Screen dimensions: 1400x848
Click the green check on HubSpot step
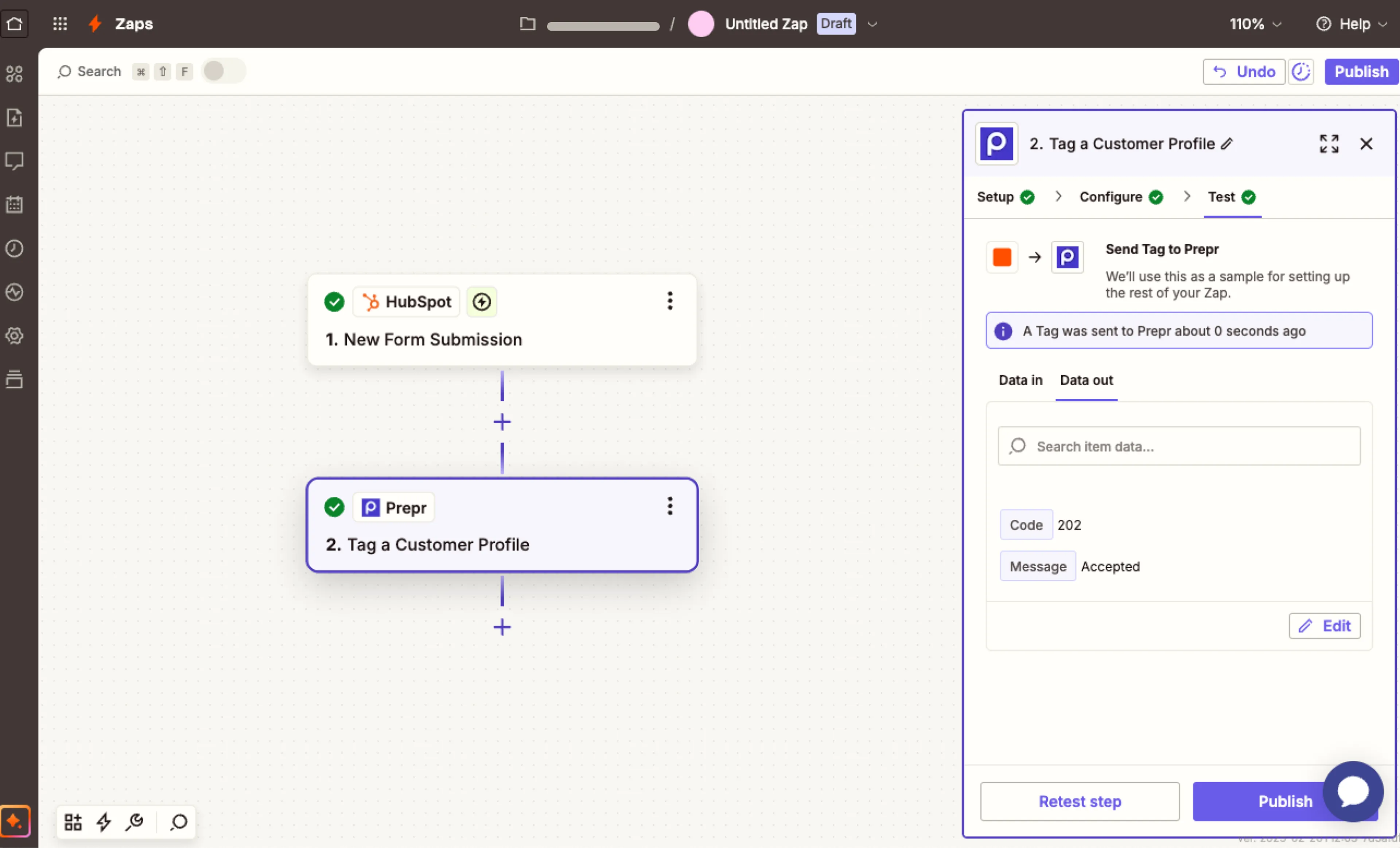[334, 302]
